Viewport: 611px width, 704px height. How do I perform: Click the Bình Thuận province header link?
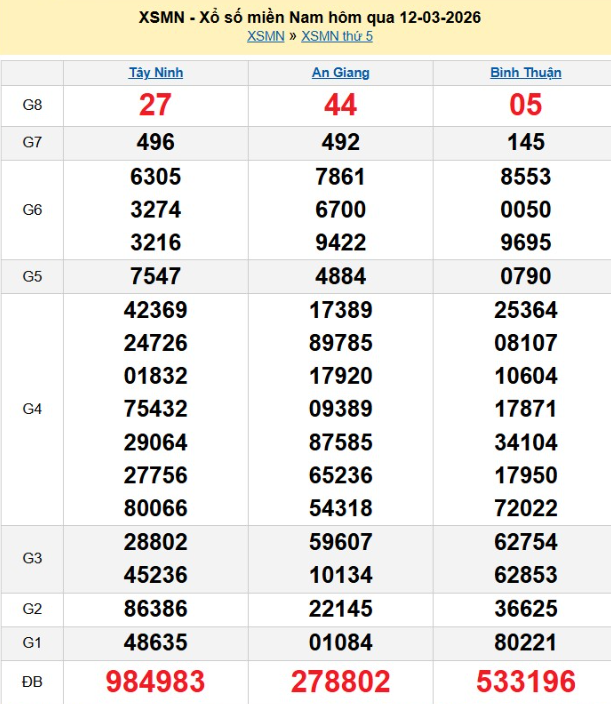pos(525,72)
